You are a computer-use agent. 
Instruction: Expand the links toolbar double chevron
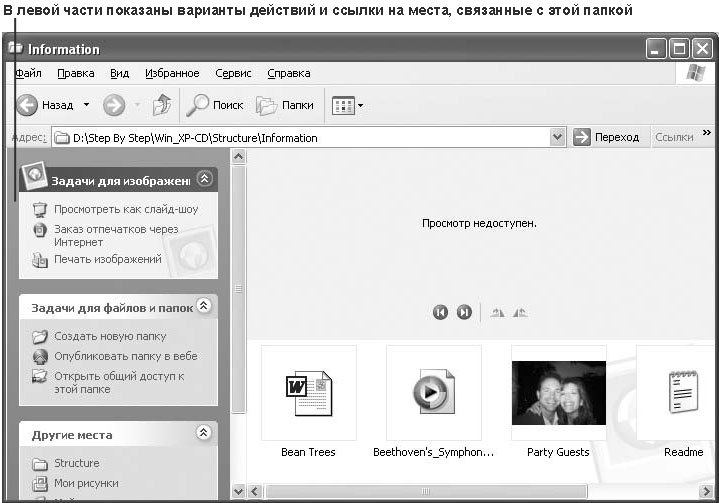707,133
